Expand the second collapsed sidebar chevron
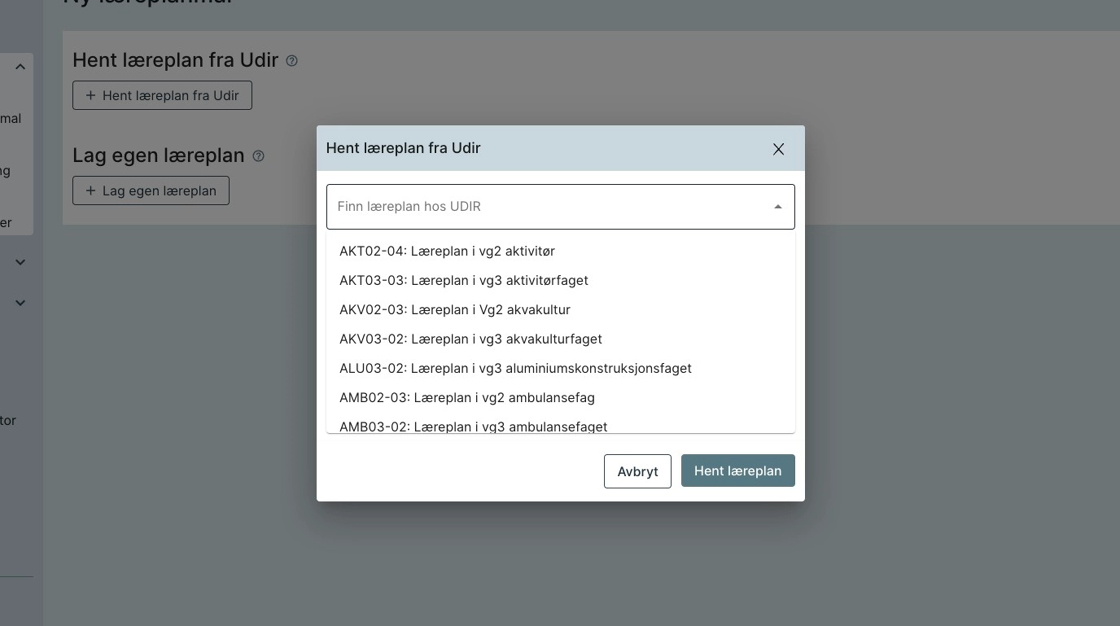This screenshot has height=626, width=1120. [x=20, y=303]
